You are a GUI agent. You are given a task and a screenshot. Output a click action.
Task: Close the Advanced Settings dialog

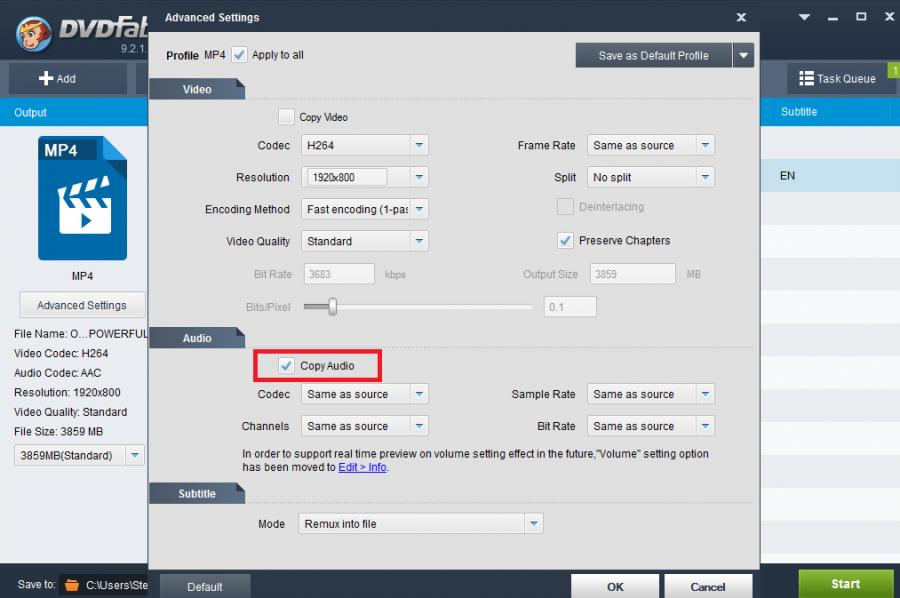point(741,17)
